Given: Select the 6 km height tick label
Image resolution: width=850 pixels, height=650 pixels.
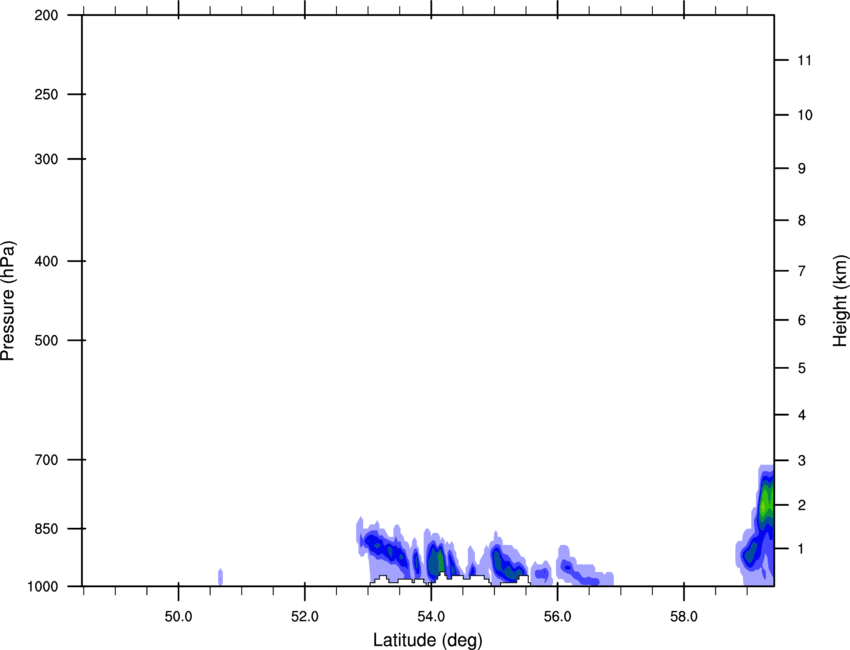Looking at the screenshot, I should click(x=801, y=320).
